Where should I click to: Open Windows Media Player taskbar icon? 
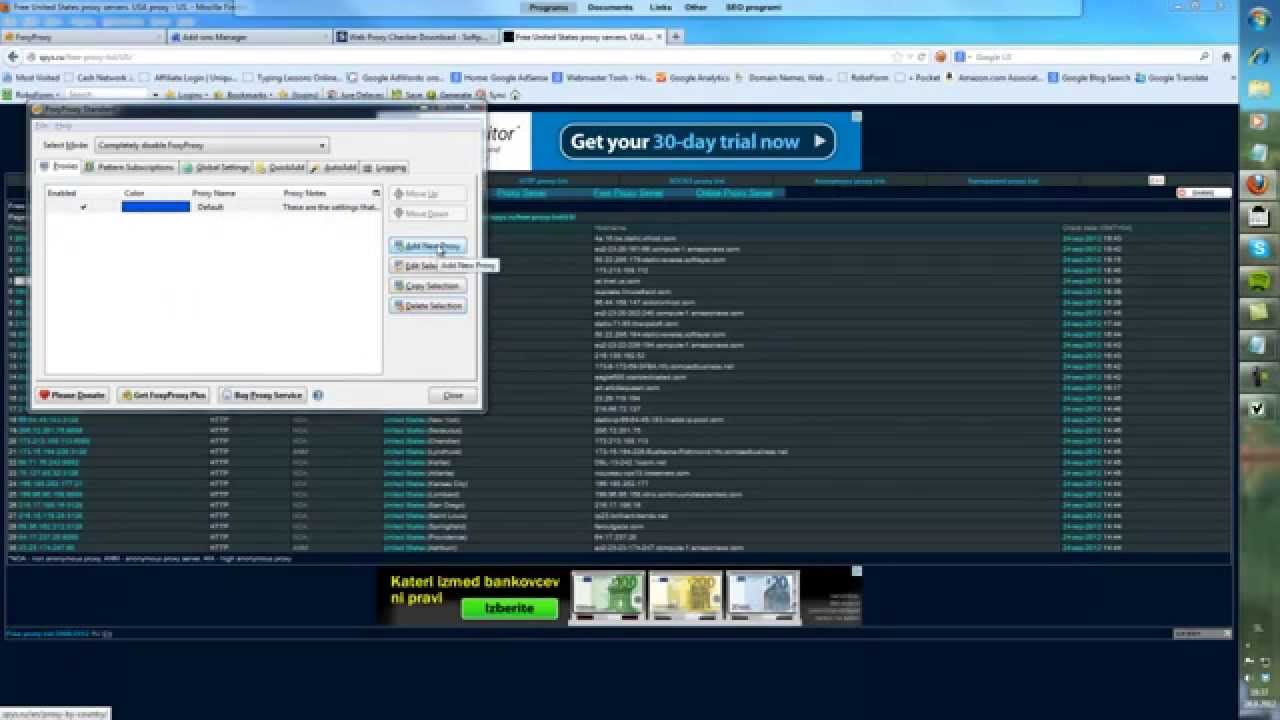[x=1258, y=121]
